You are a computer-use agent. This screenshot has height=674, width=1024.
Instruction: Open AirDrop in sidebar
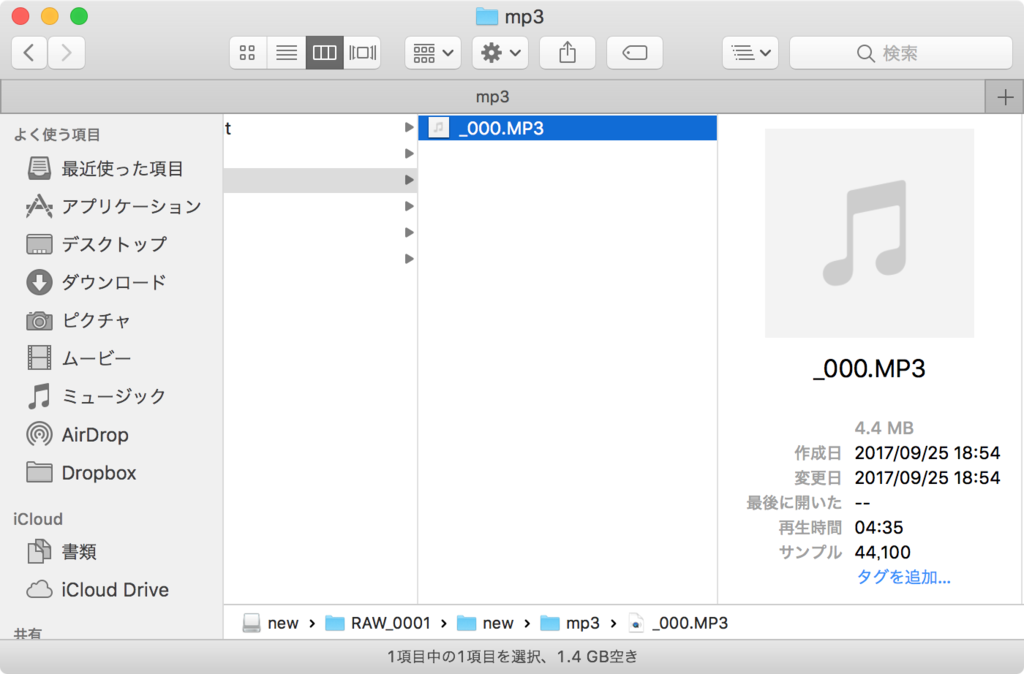coord(77,434)
